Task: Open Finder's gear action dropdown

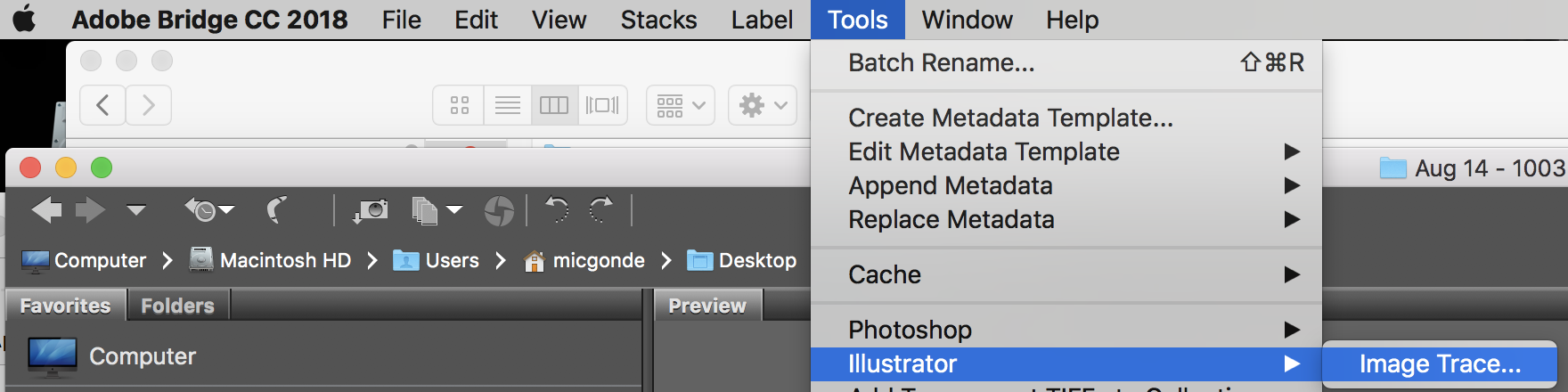Action: (x=763, y=105)
